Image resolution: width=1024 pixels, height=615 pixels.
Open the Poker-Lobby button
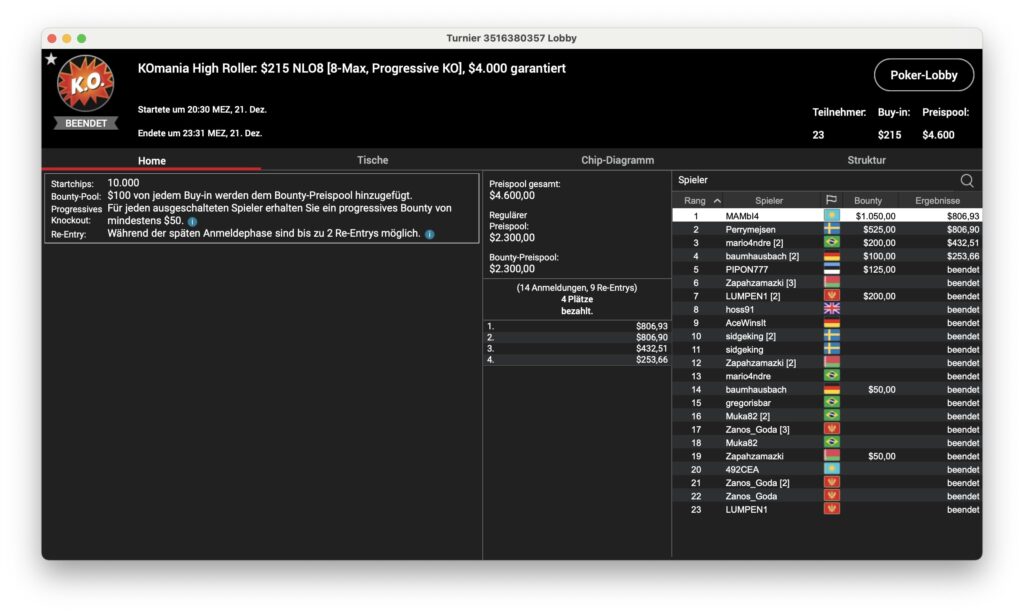923,75
